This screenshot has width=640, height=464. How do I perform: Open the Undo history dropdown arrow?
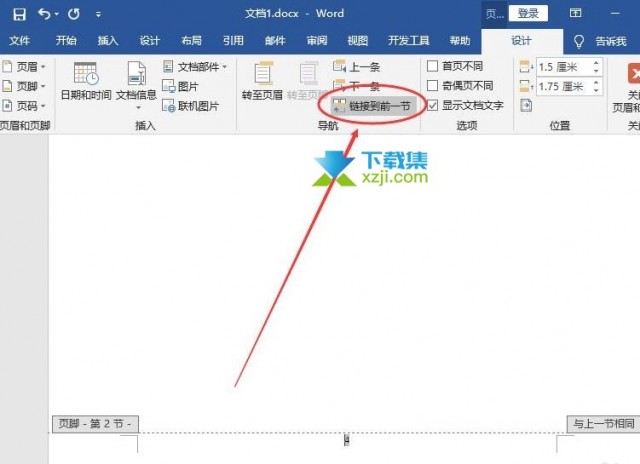56,14
